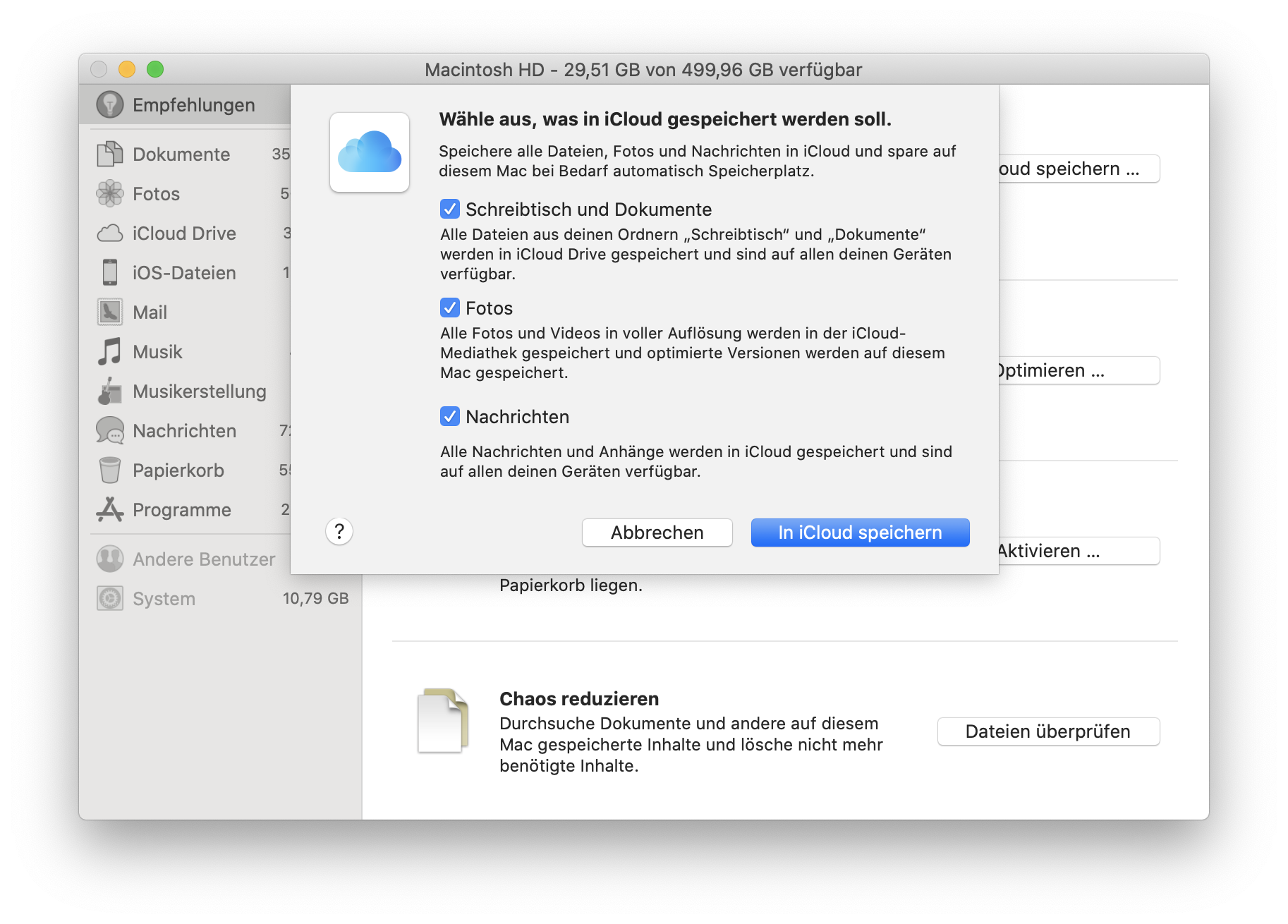Click the System 10,79 GB size value
The height and width of the screenshot is (924, 1288).
pyautogui.click(x=315, y=598)
